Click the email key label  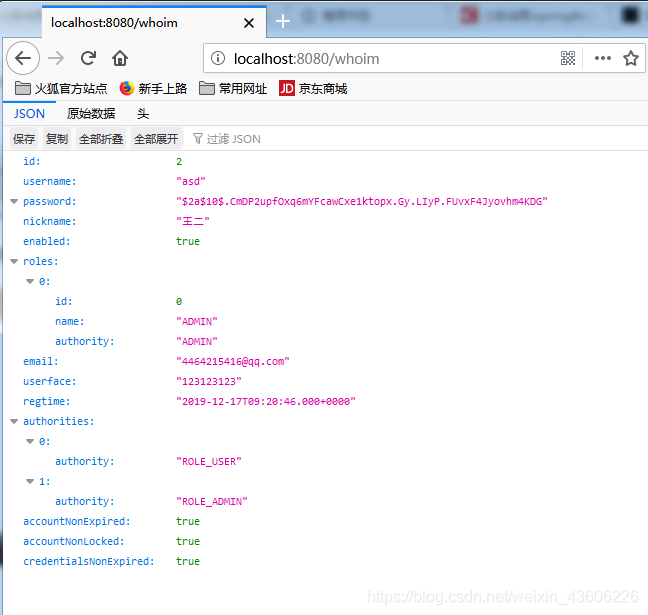pyautogui.click(x=40, y=362)
